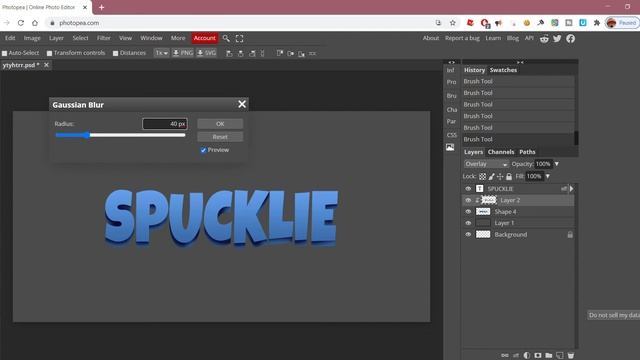Click the red Account button

[x=204, y=38]
